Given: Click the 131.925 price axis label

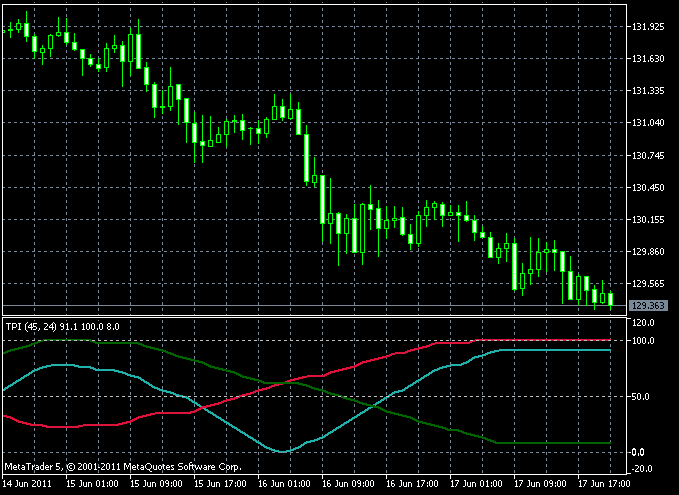Looking at the screenshot, I should point(649,27).
